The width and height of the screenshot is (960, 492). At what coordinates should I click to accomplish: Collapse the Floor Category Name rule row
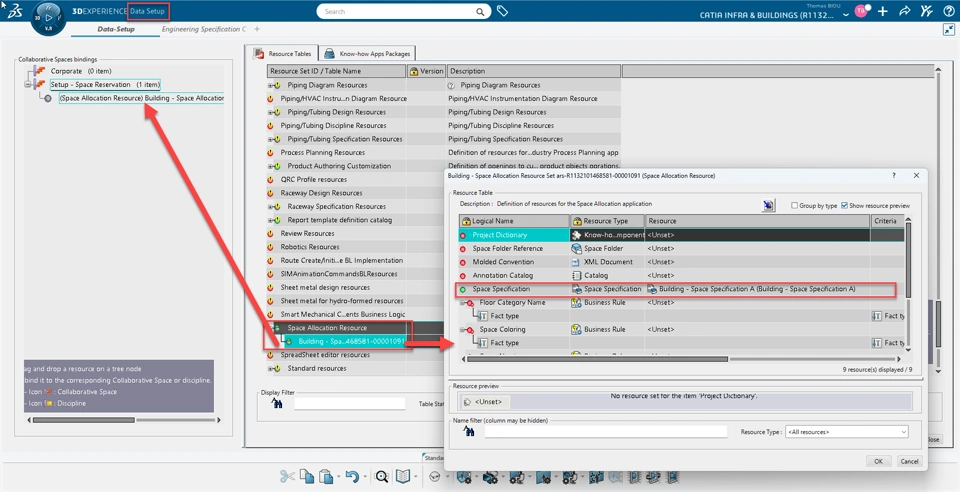click(x=463, y=302)
